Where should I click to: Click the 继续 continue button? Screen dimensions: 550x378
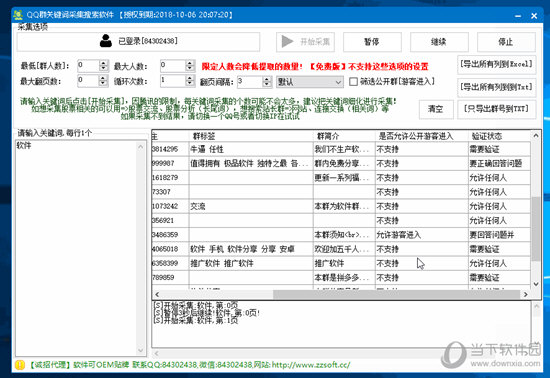(x=439, y=42)
